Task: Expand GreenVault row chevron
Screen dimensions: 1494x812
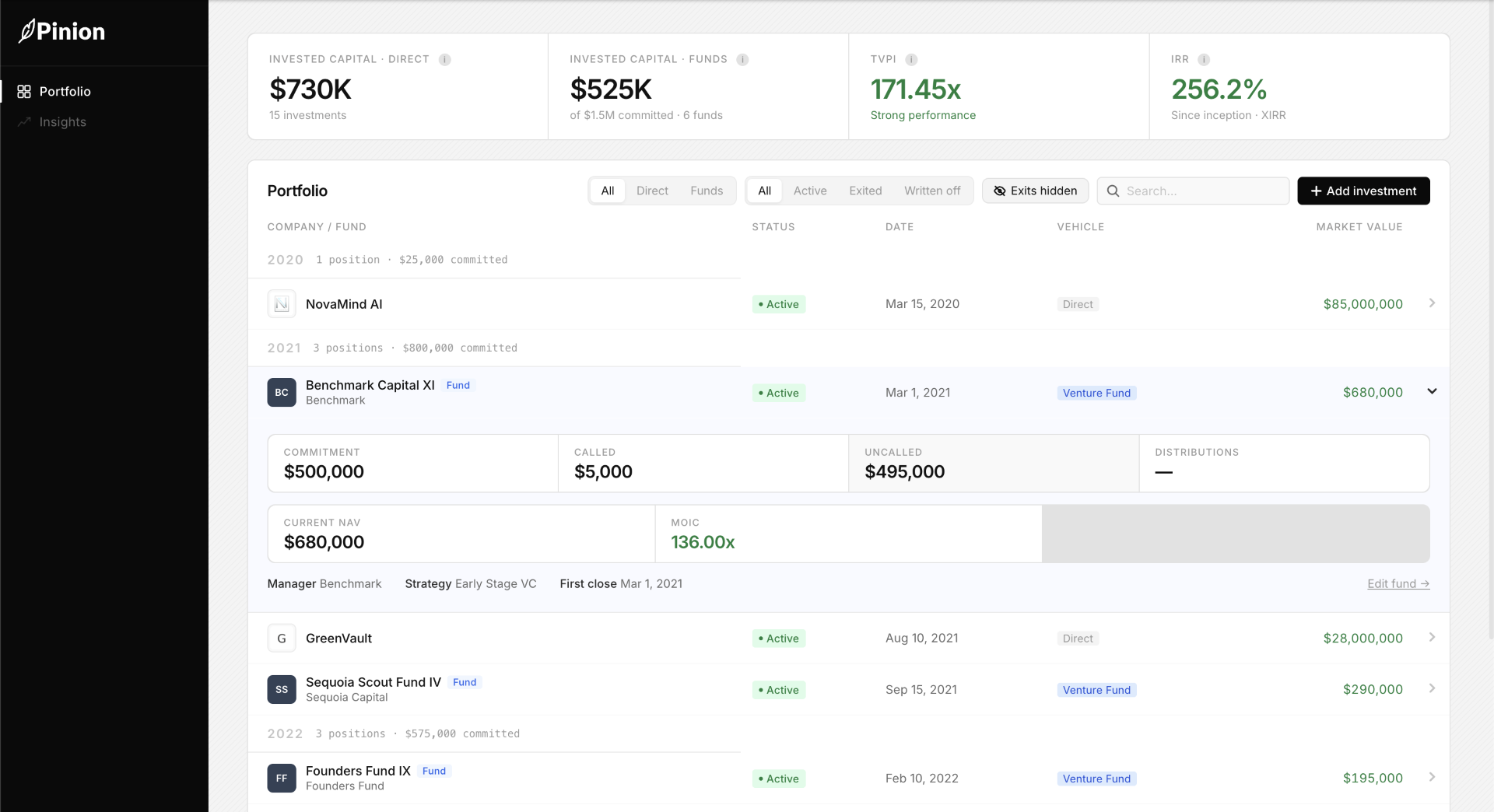Action: click(1432, 638)
